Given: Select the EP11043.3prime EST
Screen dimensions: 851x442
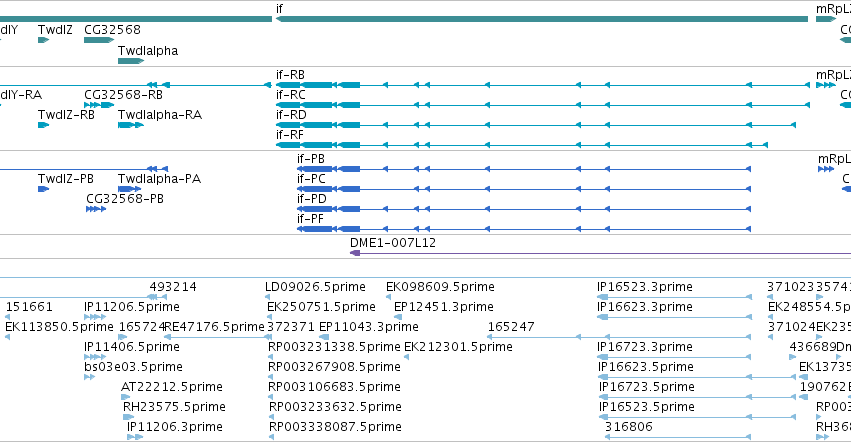Looking at the screenshot, I should (x=369, y=327).
